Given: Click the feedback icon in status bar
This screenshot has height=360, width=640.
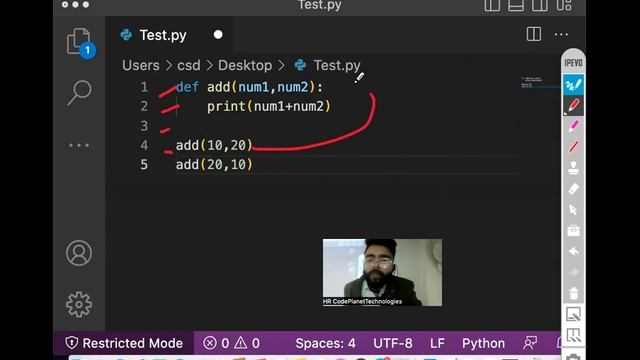Looking at the screenshot, I should (530, 343).
